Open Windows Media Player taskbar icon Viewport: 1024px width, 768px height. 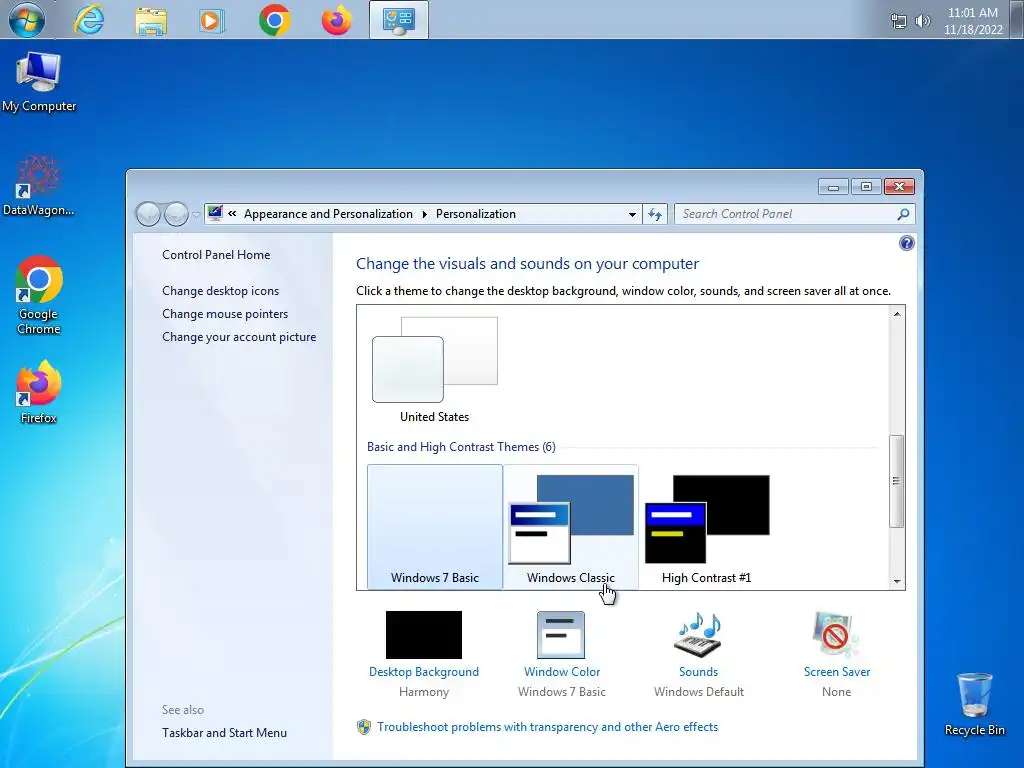(x=211, y=21)
